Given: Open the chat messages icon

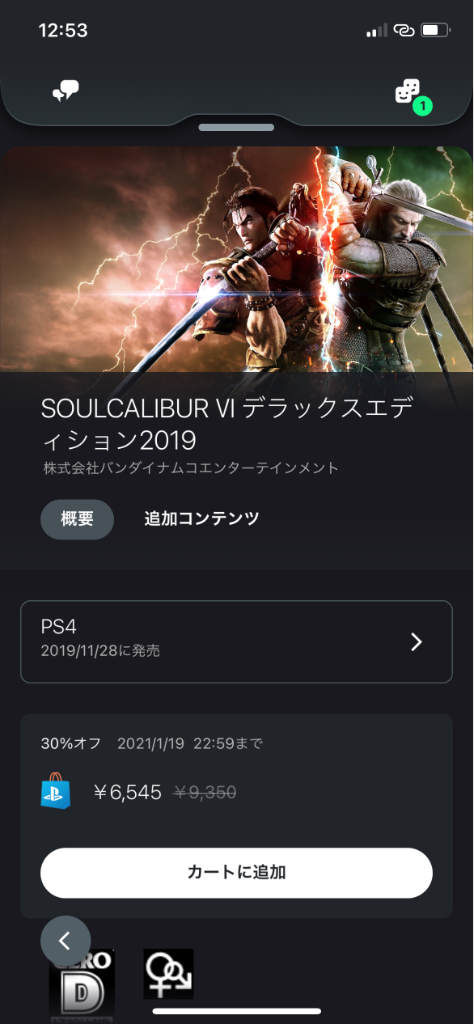Looking at the screenshot, I should (x=65, y=92).
